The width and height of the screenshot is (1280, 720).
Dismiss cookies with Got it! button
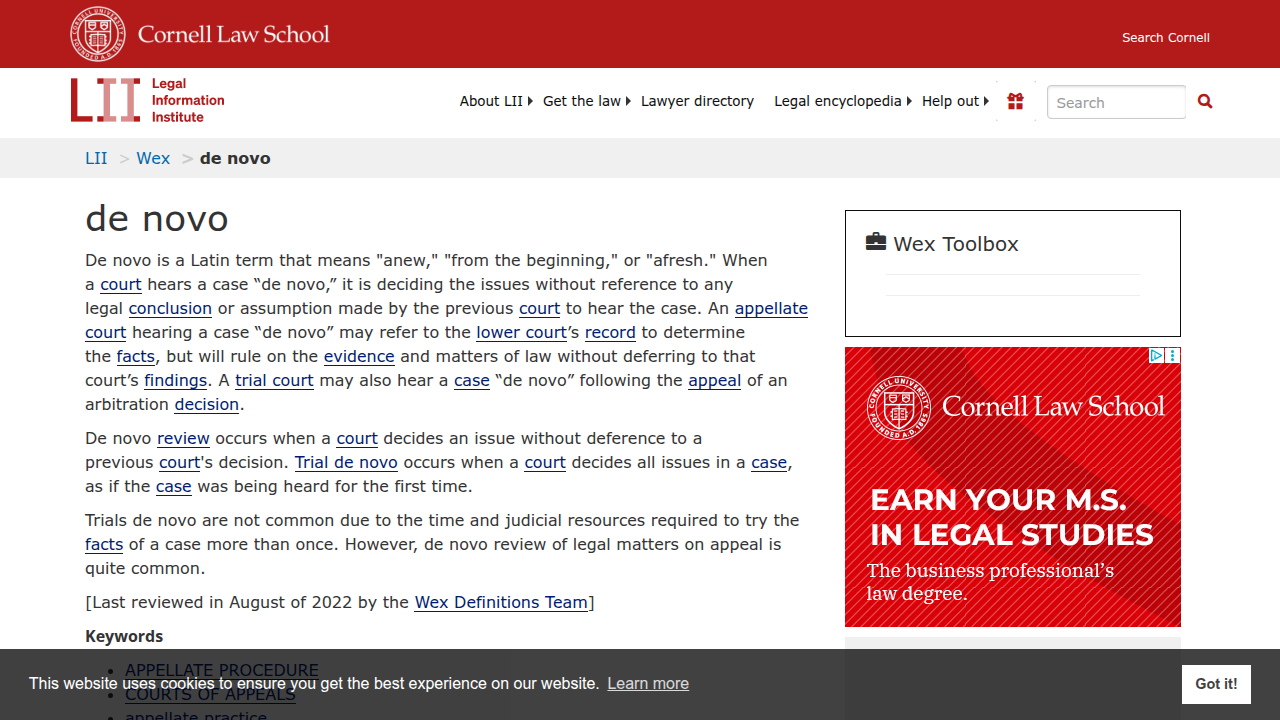[x=1216, y=684]
